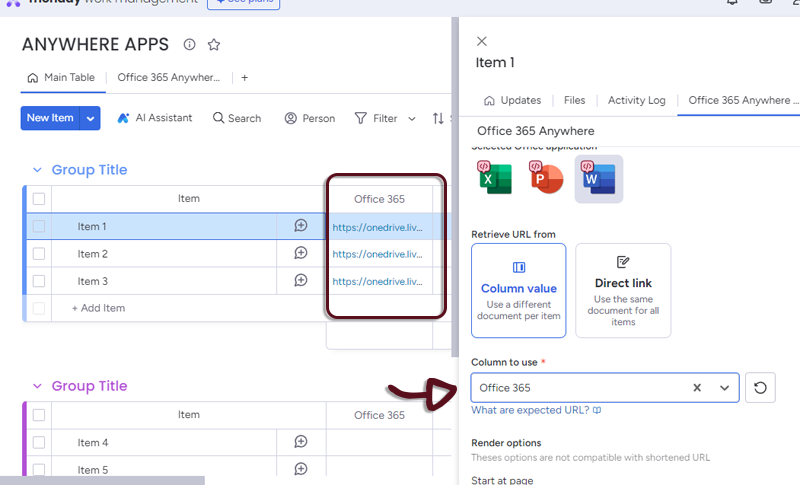Click the reset refresh button beside column dropdown

(x=760, y=387)
